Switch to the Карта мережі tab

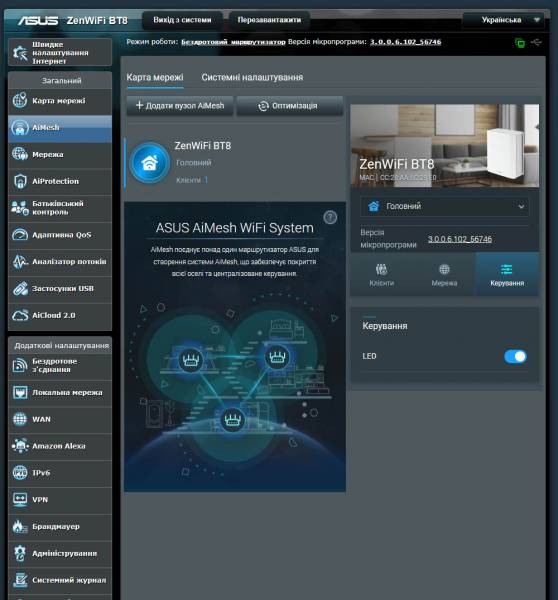155,77
